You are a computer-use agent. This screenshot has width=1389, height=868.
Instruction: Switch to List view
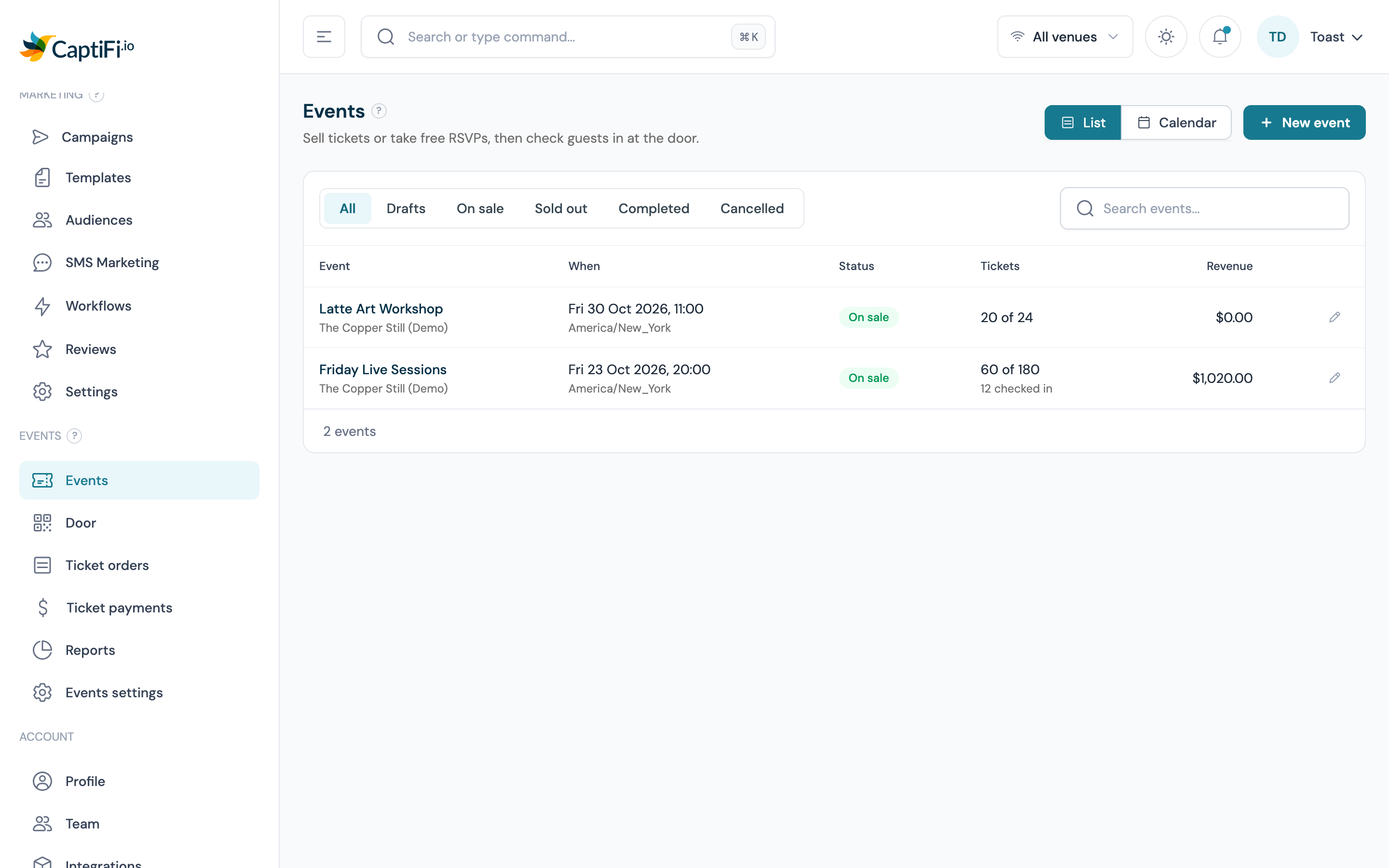[1082, 122]
